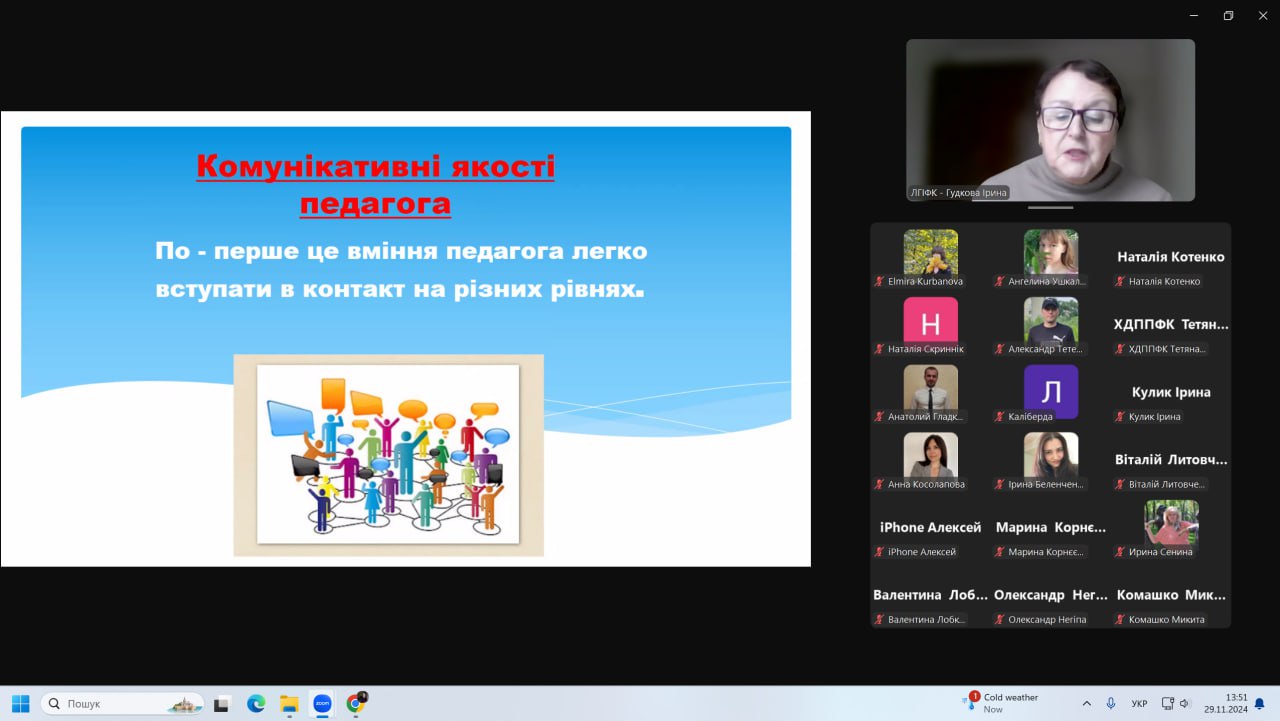This screenshot has width=1280, height=721.
Task: Open the Windows Start menu
Action: click(x=21, y=703)
